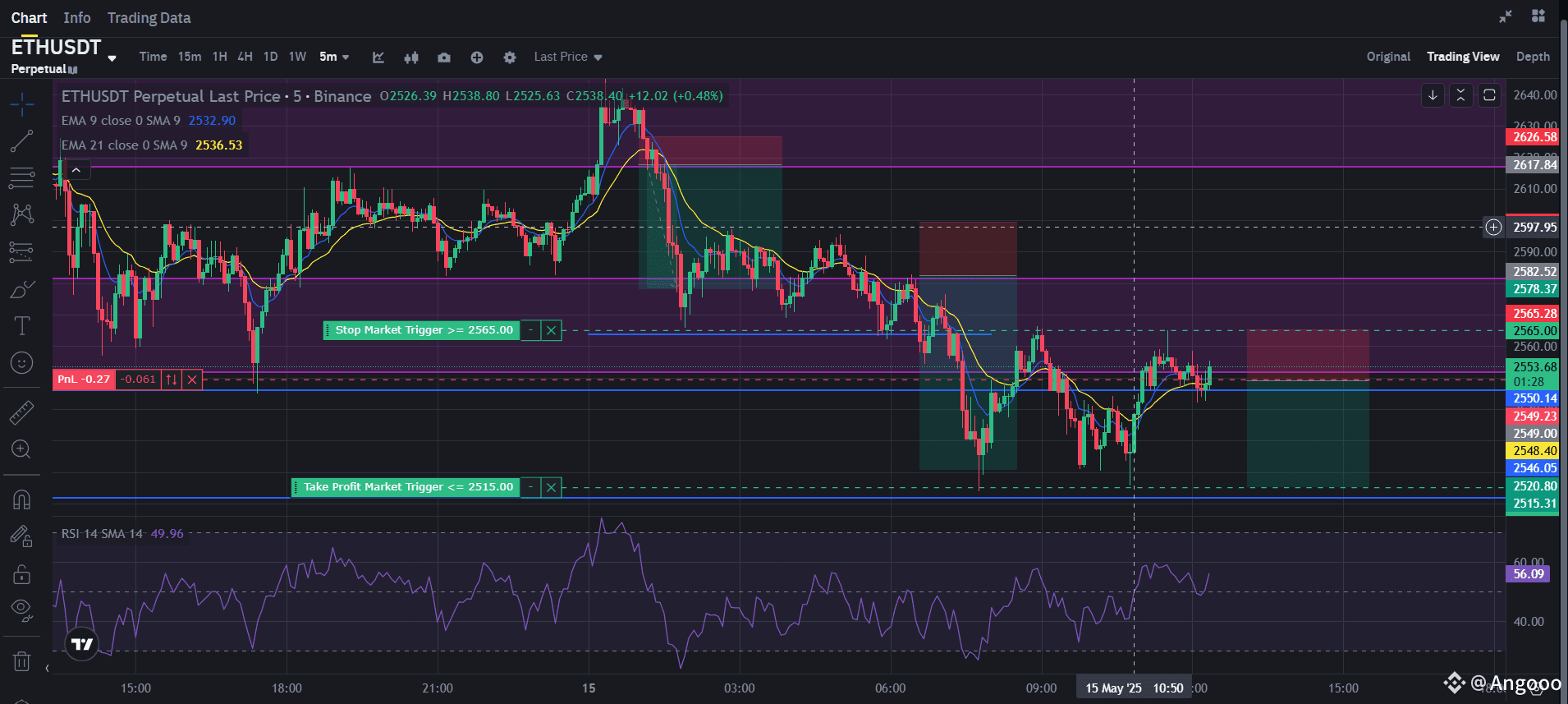Image resolution: width=1568 pixels, height=704 pixels.
Task: Click the trash icon to remove drawings
Action: (x=21, y=661)
